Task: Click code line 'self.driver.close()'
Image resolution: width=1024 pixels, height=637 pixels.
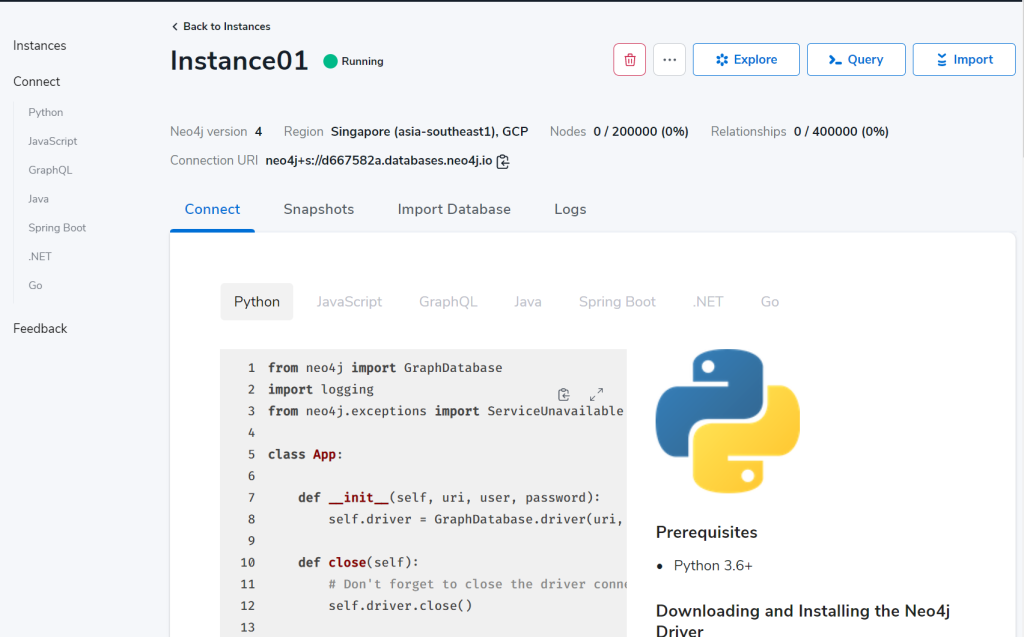Action: [x=400, y=606]
